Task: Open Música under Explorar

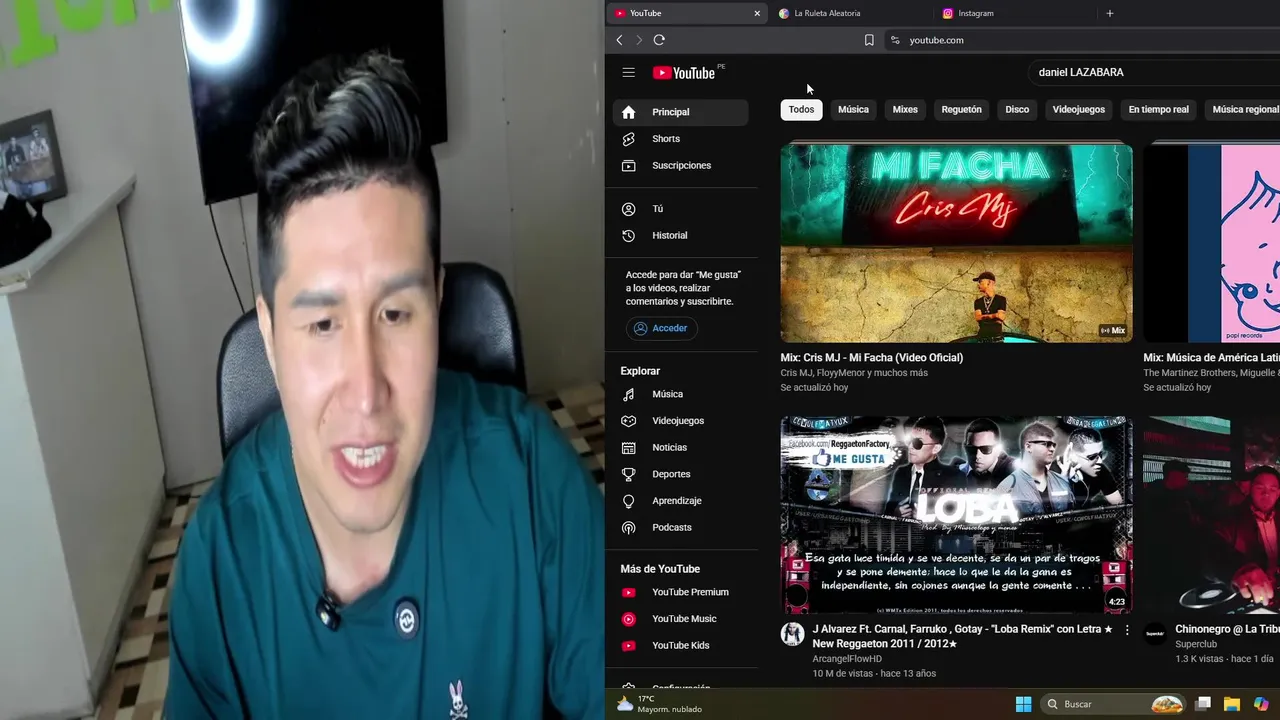Action: (x=680, y=394)
